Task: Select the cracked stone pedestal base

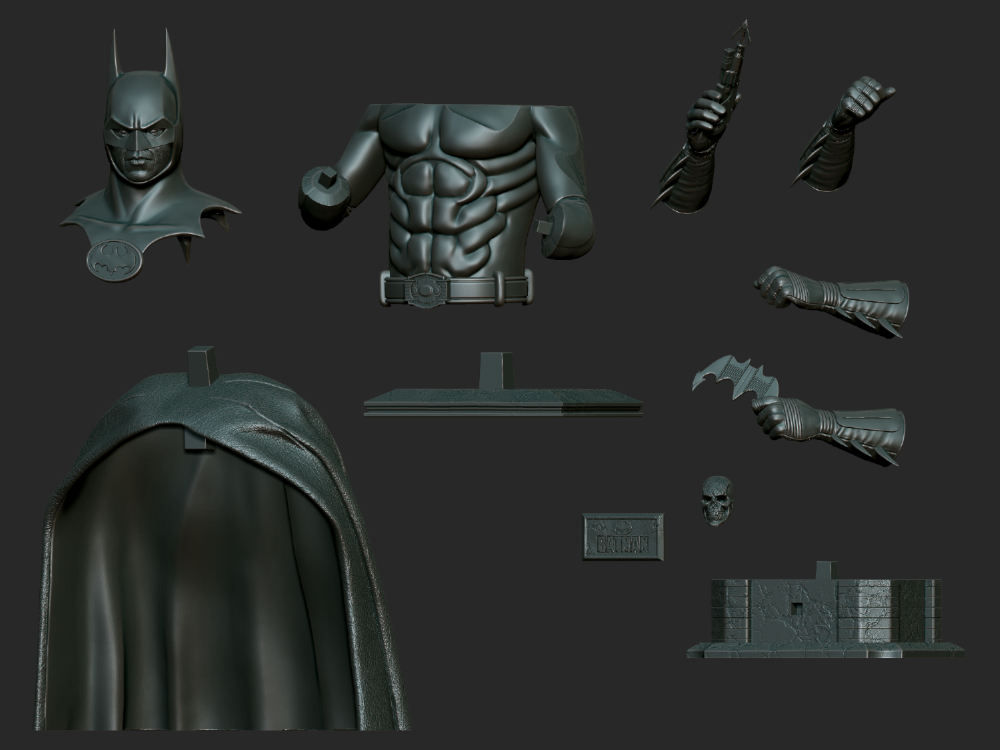Action: tap(826, 611)
